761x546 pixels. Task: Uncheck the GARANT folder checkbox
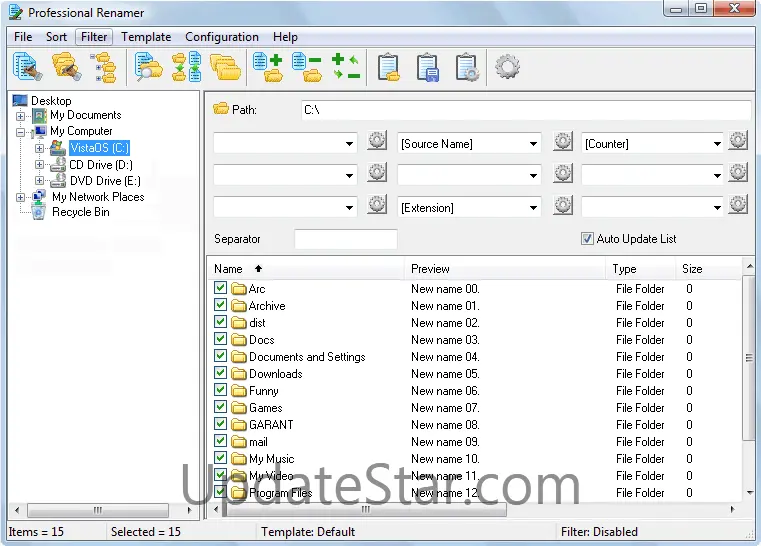click(x=220, y=424)
